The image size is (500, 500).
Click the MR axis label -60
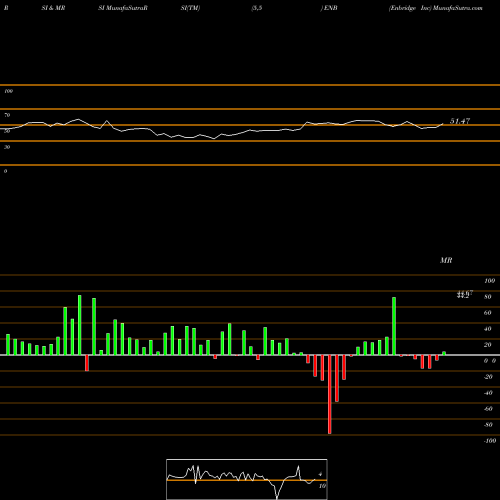[x=488, y=409]
